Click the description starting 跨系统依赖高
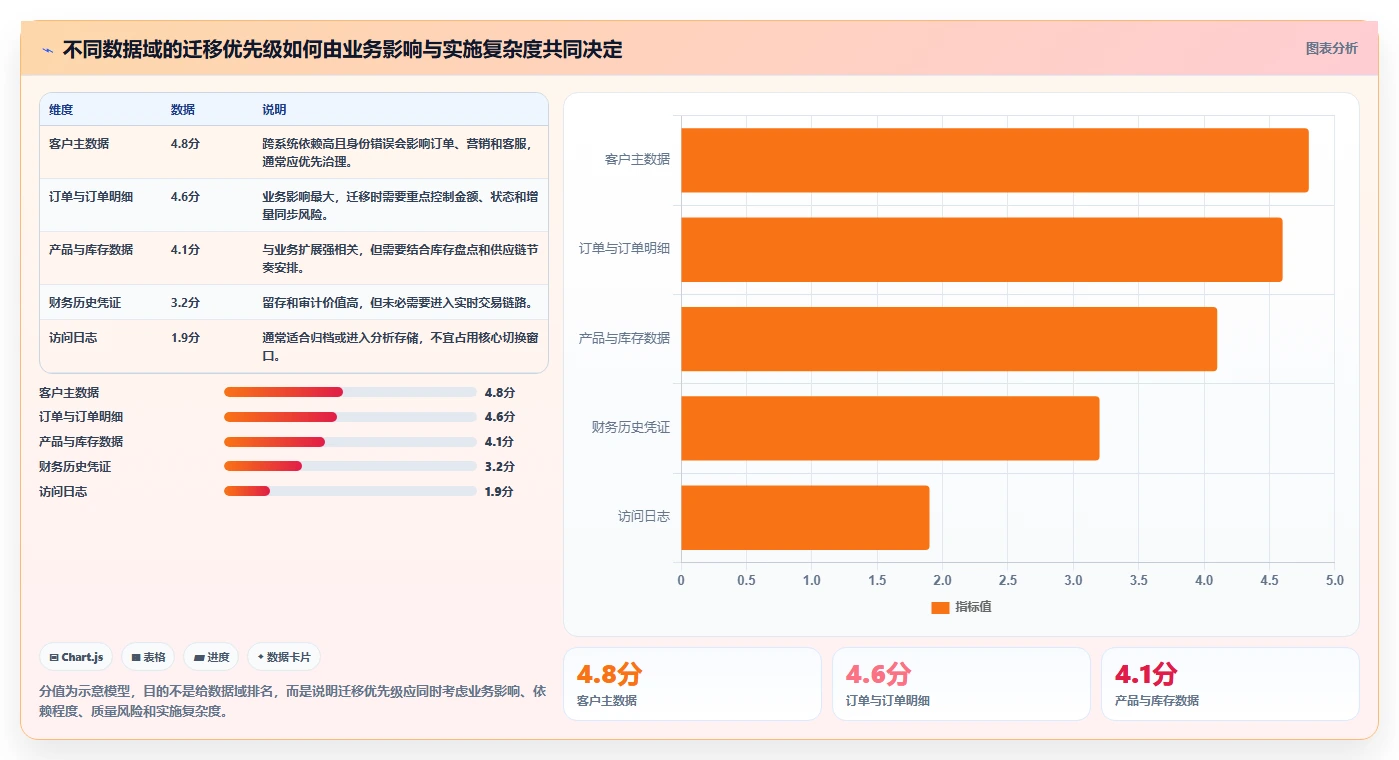Viewport: 1399px width, 760px height. [400, 153]
